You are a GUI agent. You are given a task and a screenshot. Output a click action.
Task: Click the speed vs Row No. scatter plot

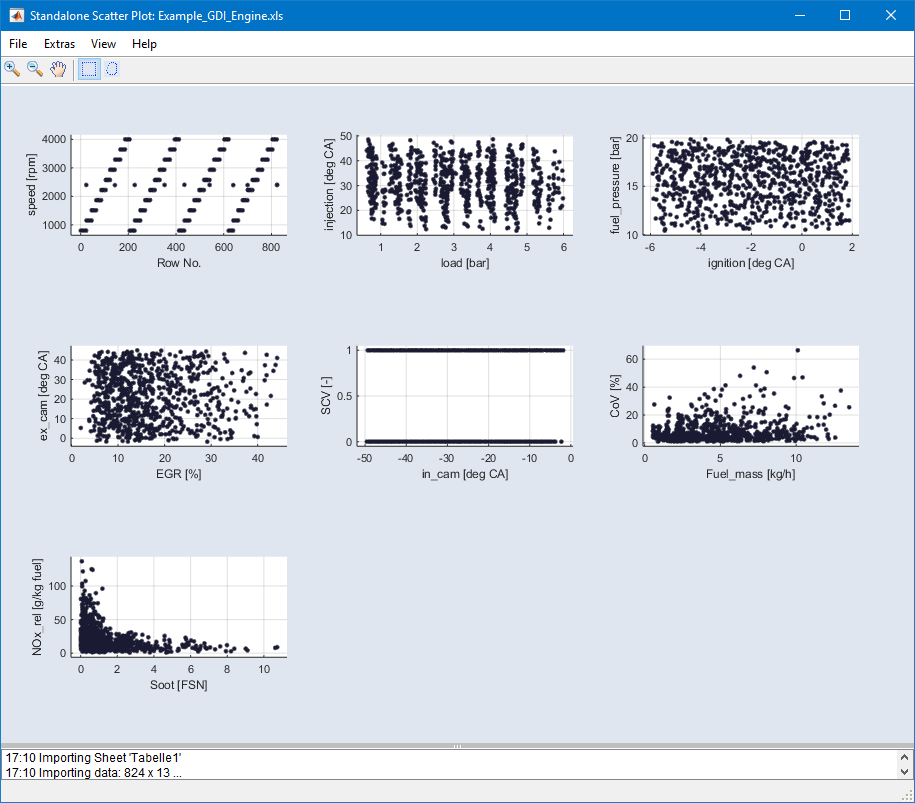179,185
